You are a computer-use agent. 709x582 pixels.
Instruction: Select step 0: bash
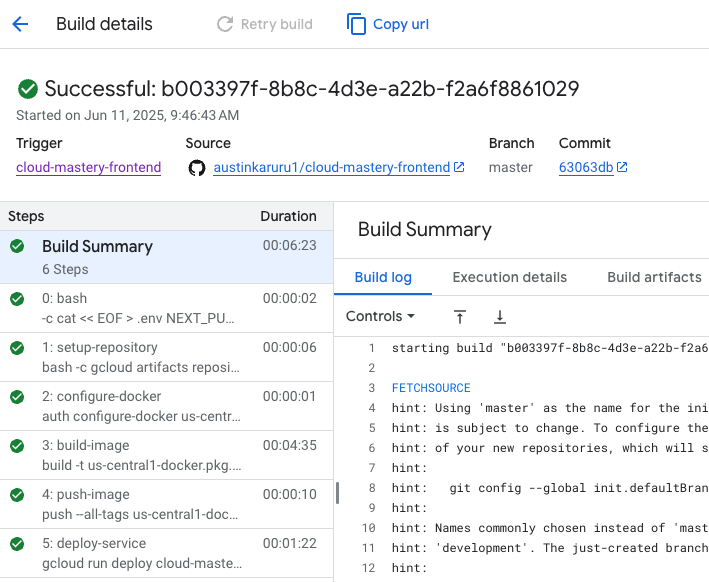click(x=166, y=308)
